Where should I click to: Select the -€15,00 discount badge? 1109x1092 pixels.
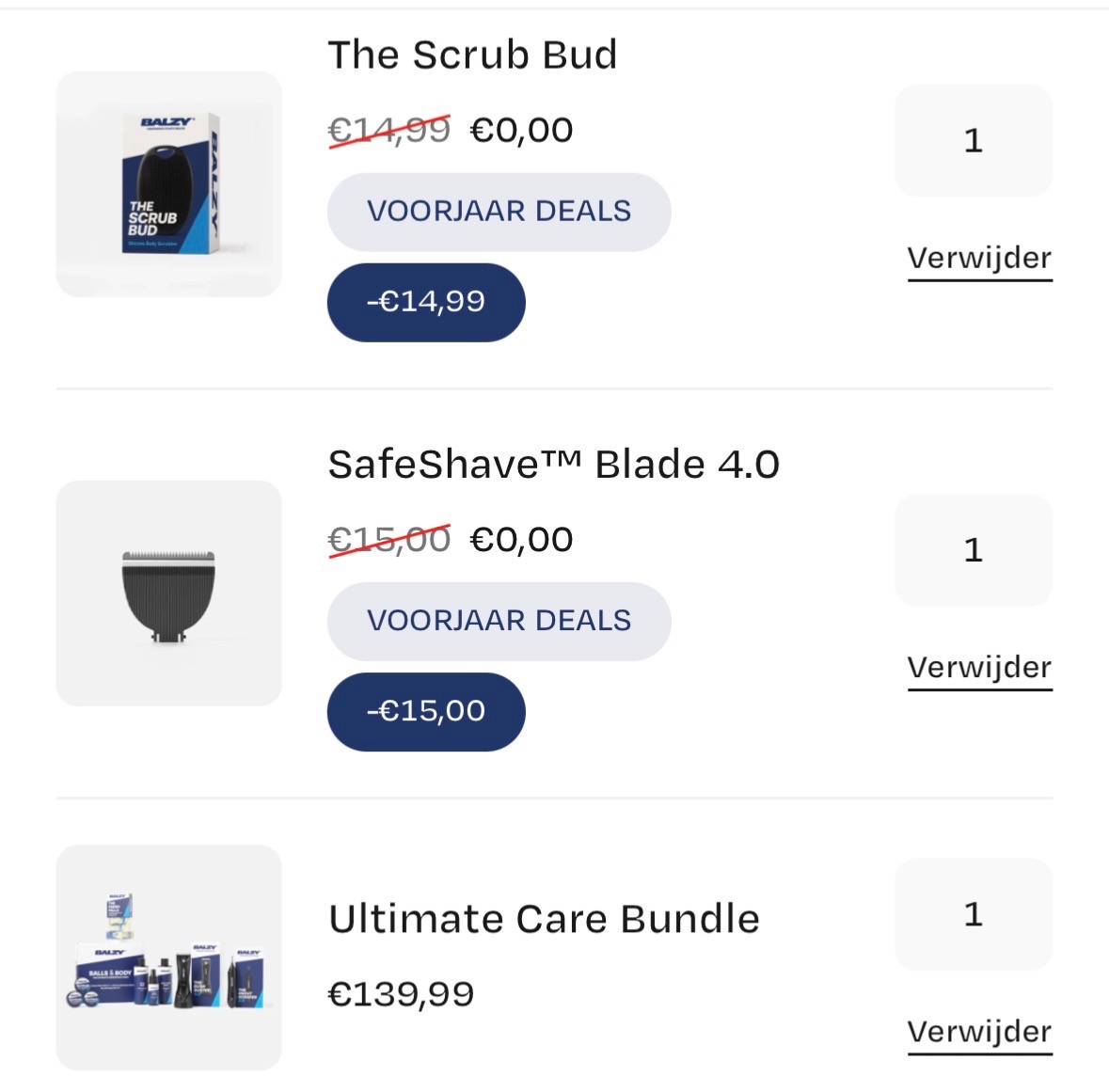(x=425, y=712)
